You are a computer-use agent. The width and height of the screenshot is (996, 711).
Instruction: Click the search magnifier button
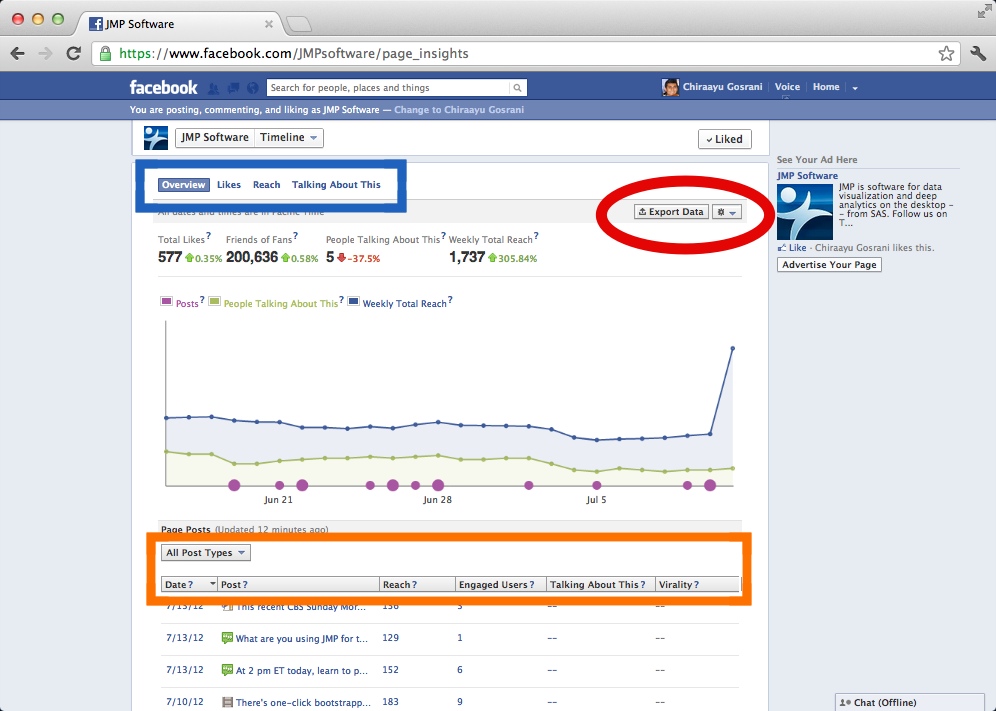coord(518,88)
